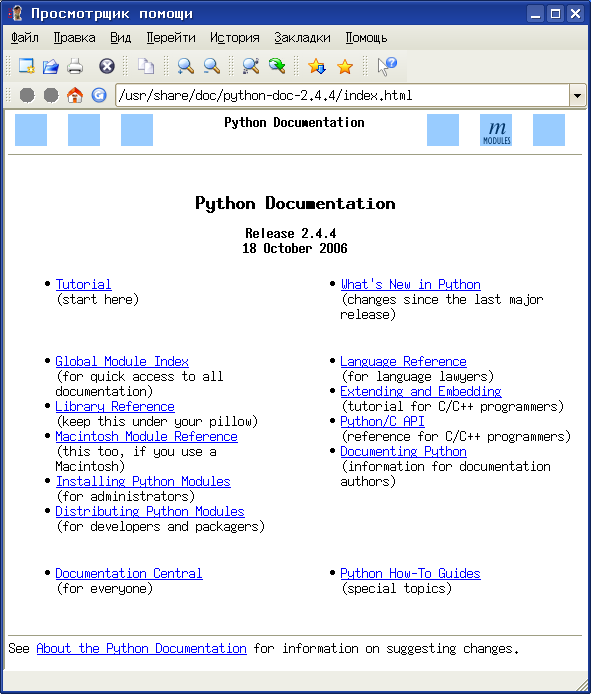Image resolution: width=591 pixels, height=694 pixels.
Task: Zoom in with the plus magnifier
Action: pyautogui.click(x=185, y=66)
